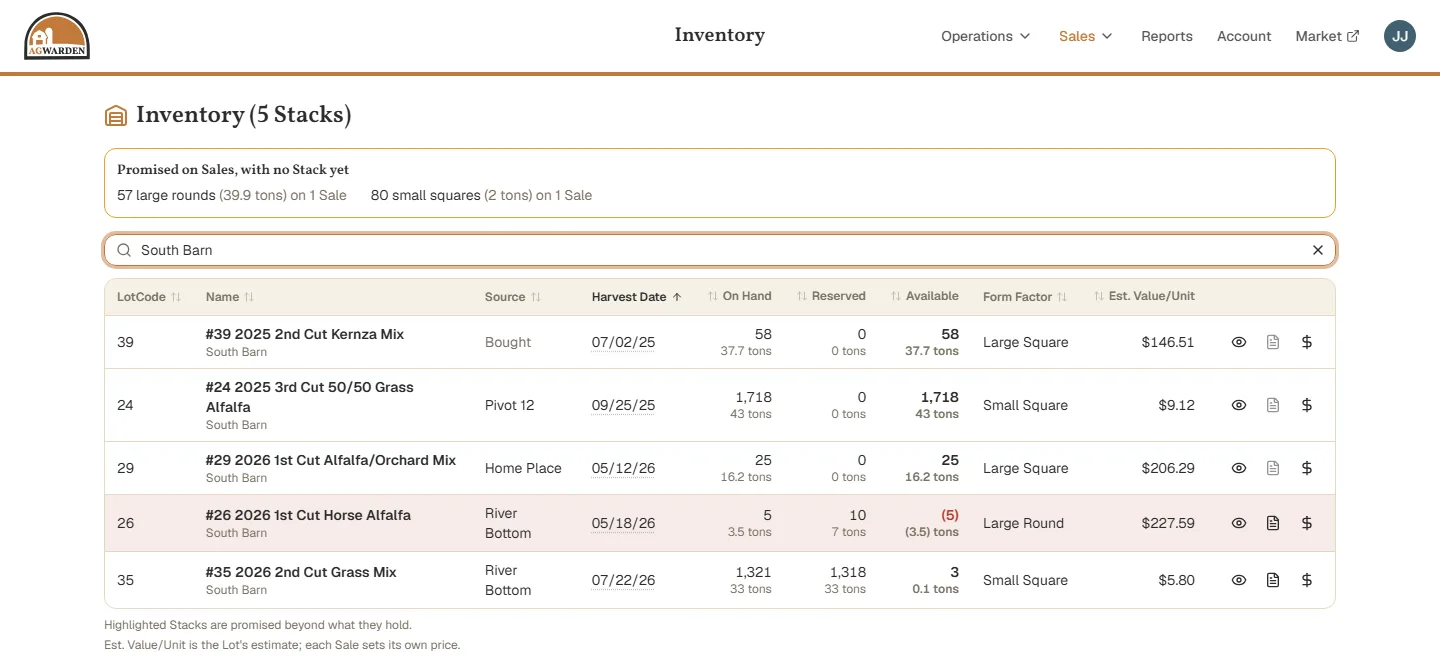This screenshot has height=660, width=1440.
Task: Open #29 2026 1st Cut Alfalfa/Orchard Mix
Action: point(331,460)
